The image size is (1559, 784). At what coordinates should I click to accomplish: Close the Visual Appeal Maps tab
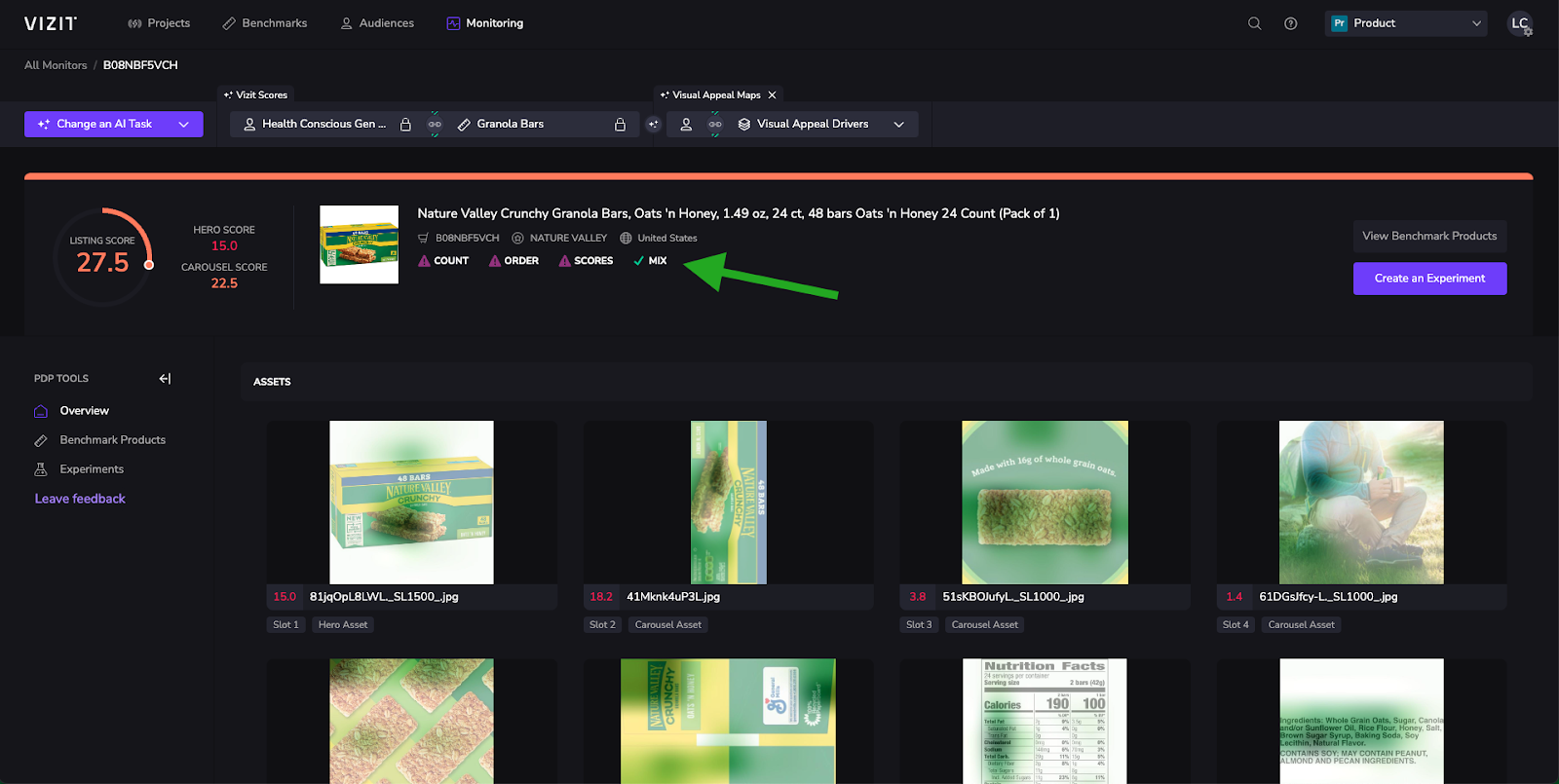[772, 94]
